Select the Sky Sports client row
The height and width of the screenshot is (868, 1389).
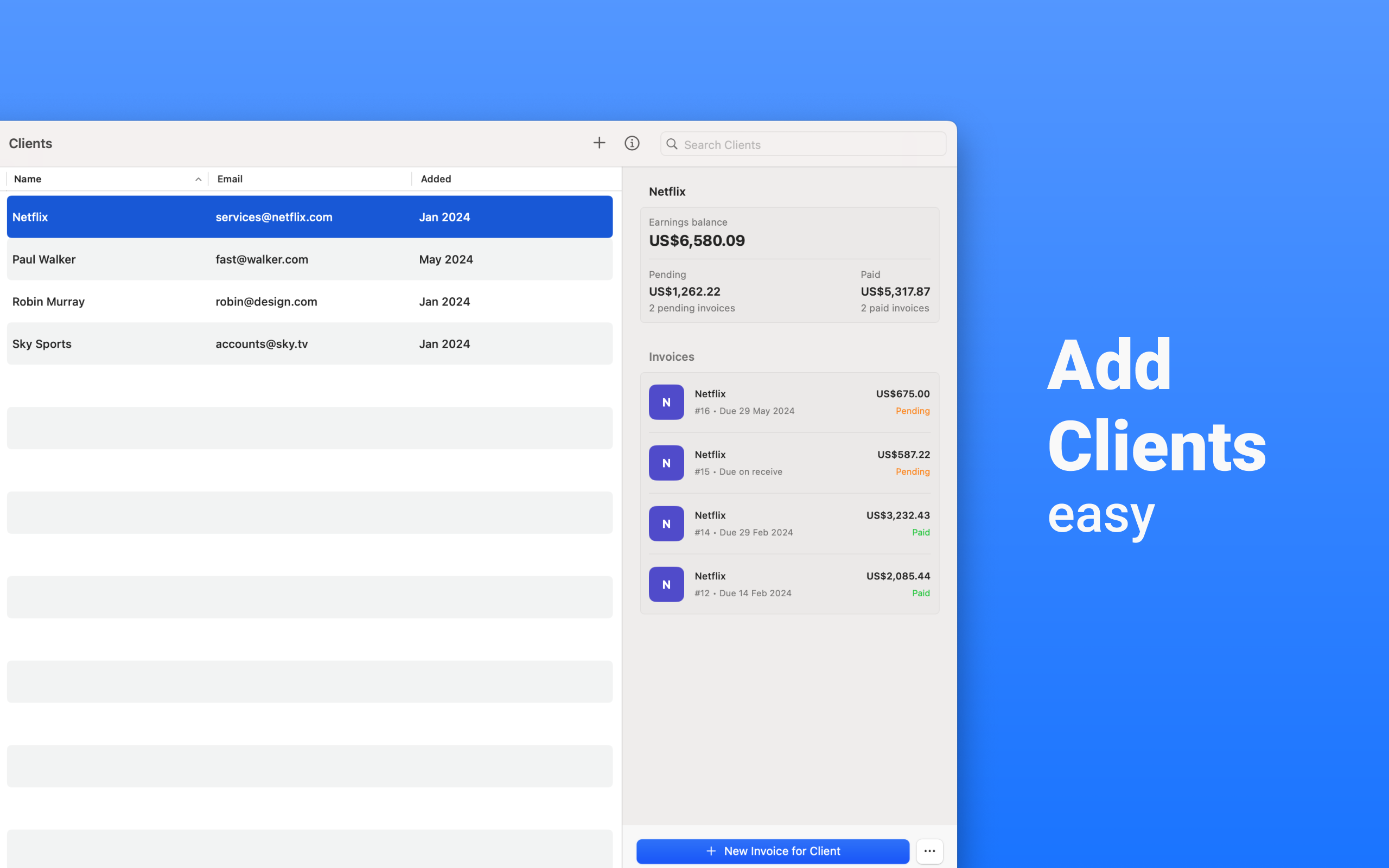(x=309, y=344)
